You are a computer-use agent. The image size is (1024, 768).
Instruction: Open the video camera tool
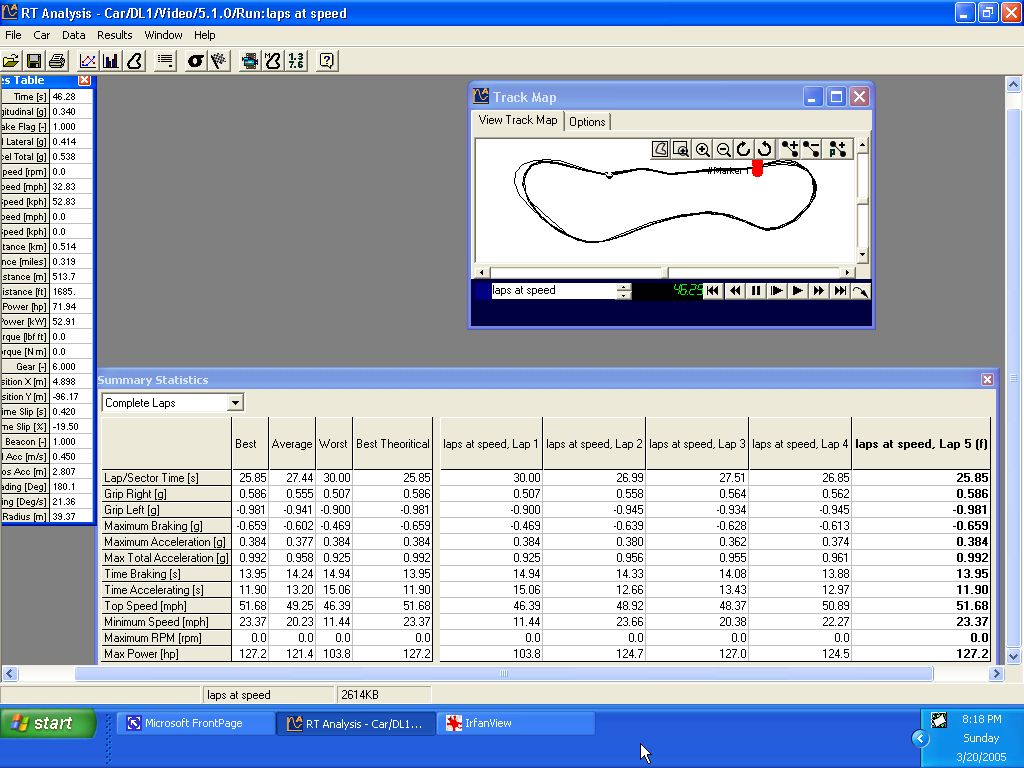[250, 61]
